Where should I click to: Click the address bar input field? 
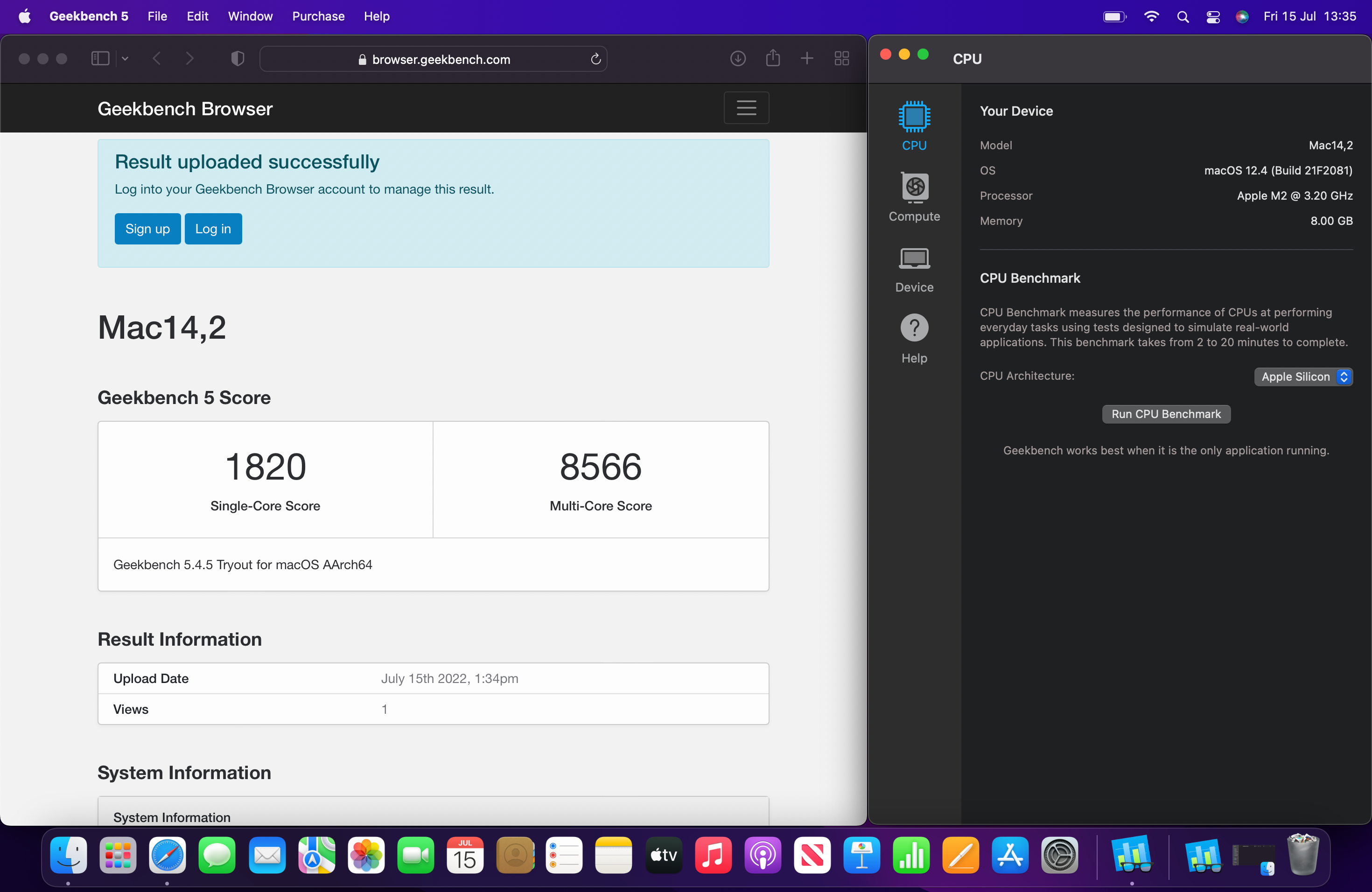pos(436,59)
